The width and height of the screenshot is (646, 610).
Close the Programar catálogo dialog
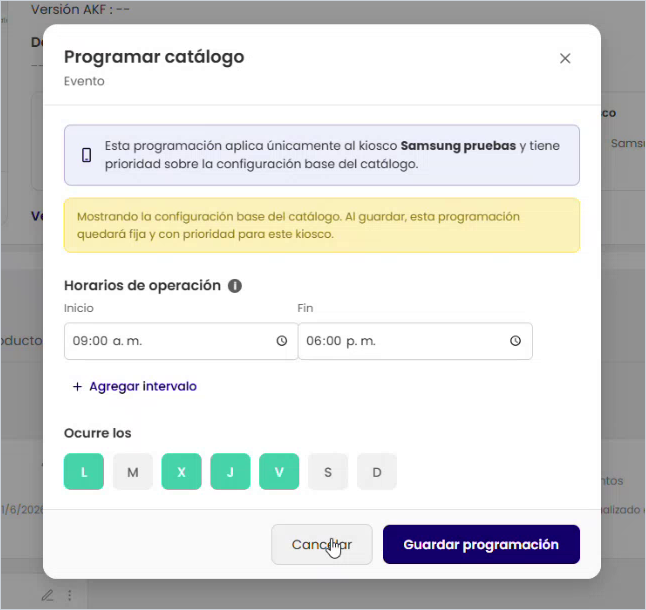pos(565,58)
